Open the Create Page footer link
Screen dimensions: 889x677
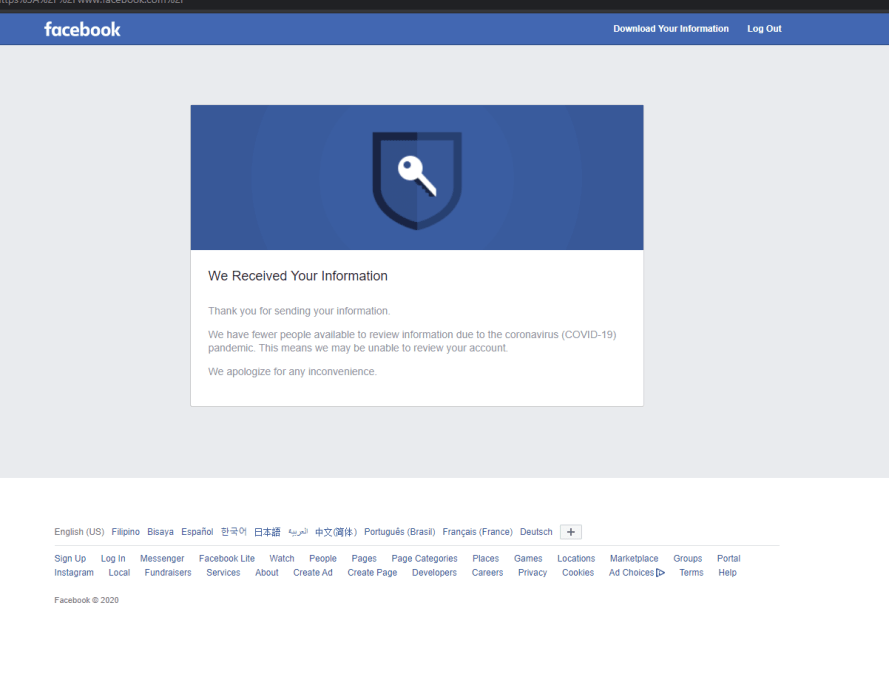pos(372,573)
